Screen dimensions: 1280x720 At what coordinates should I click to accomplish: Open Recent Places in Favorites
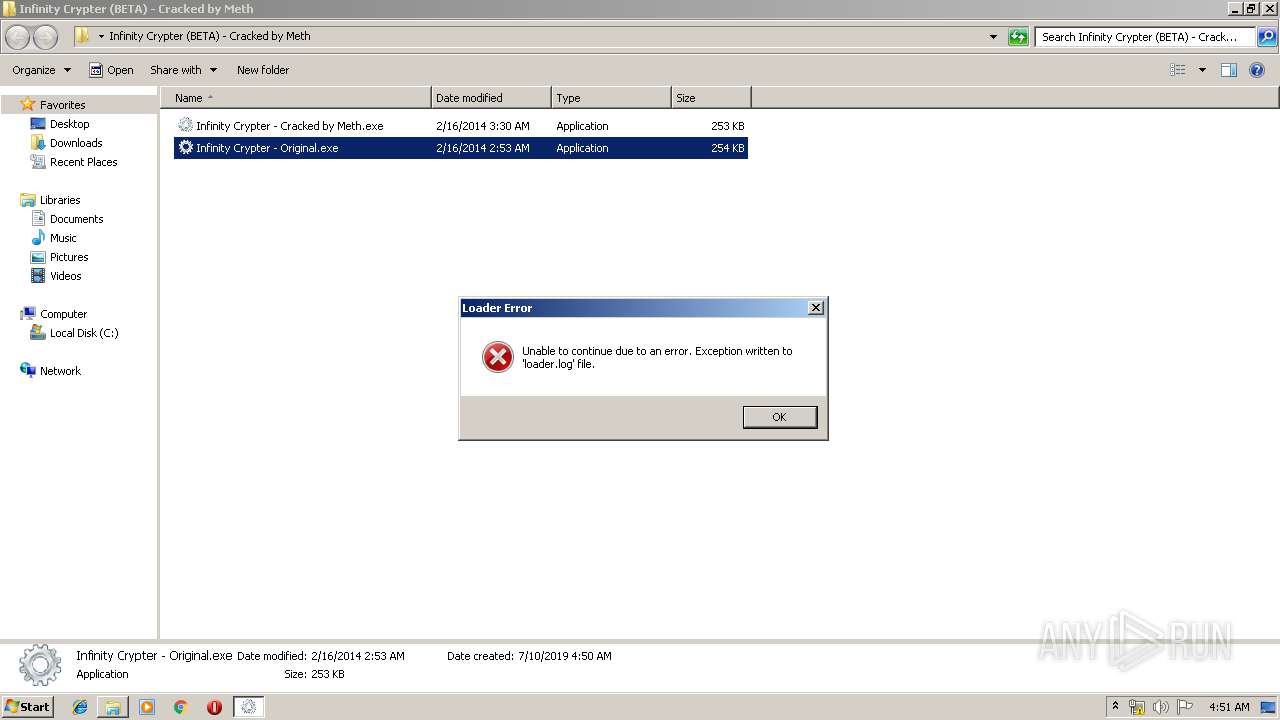(83, 162)
